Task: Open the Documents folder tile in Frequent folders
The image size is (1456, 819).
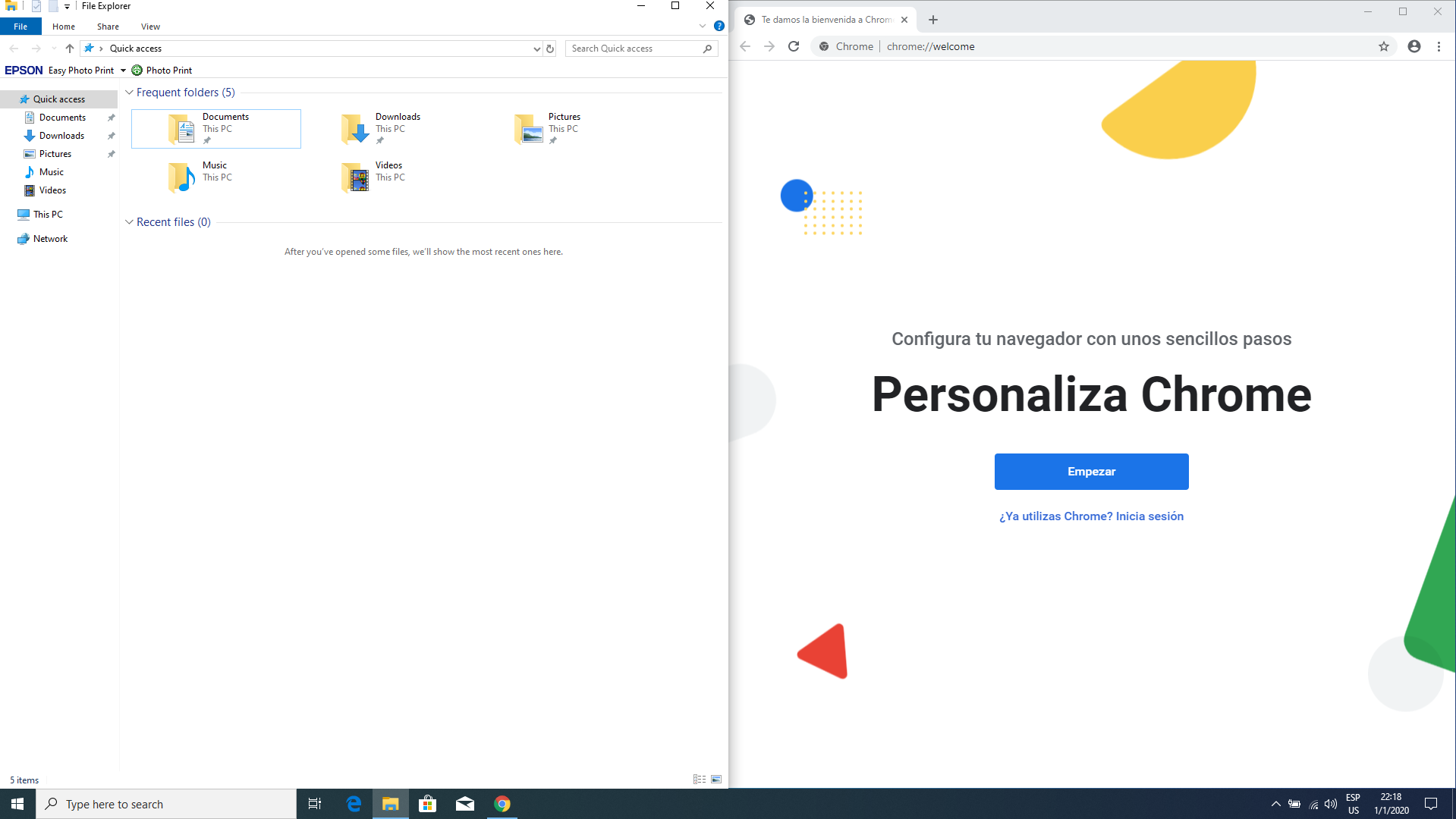Action: coord(216,128)
